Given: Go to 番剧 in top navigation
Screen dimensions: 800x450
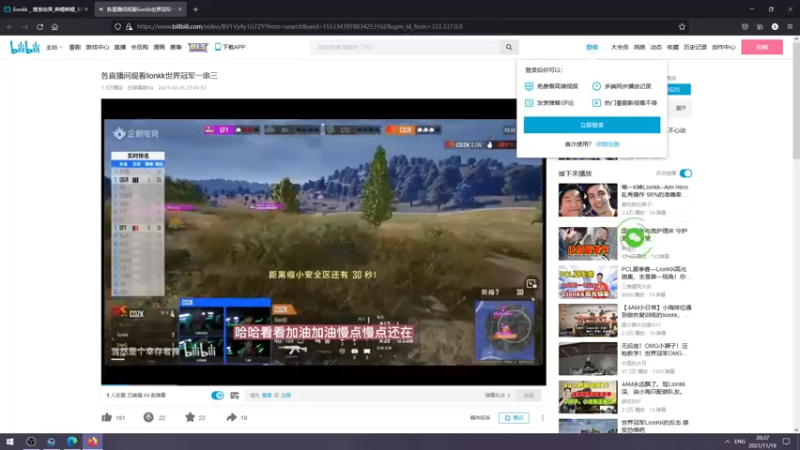Looking at the screenshot, I should coord(74,47).
